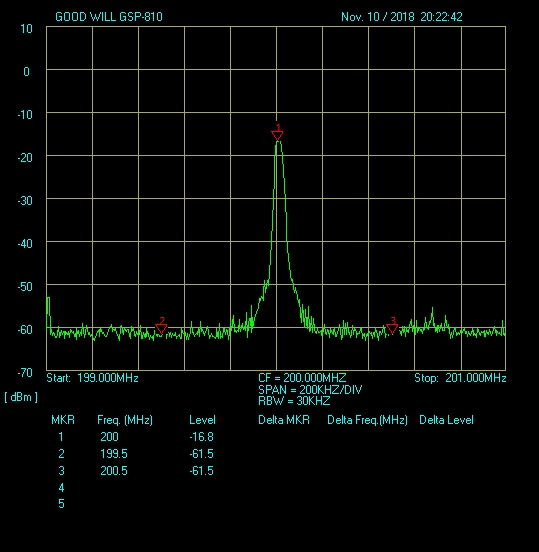Click the RBW = 30KHZ readout
This screenshot has width=539, height=552.
pyautogui.click(x=294, y=401)
